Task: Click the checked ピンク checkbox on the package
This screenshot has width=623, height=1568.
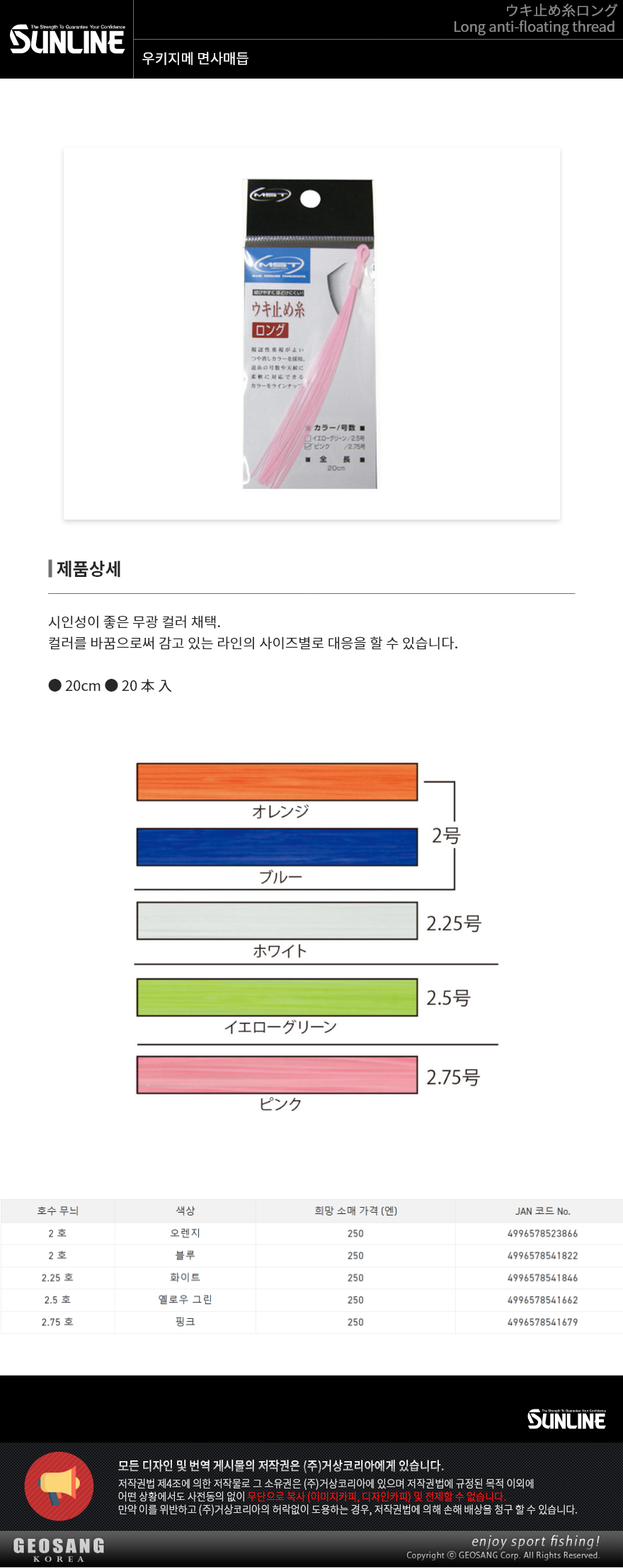Action: click(308, 447)
